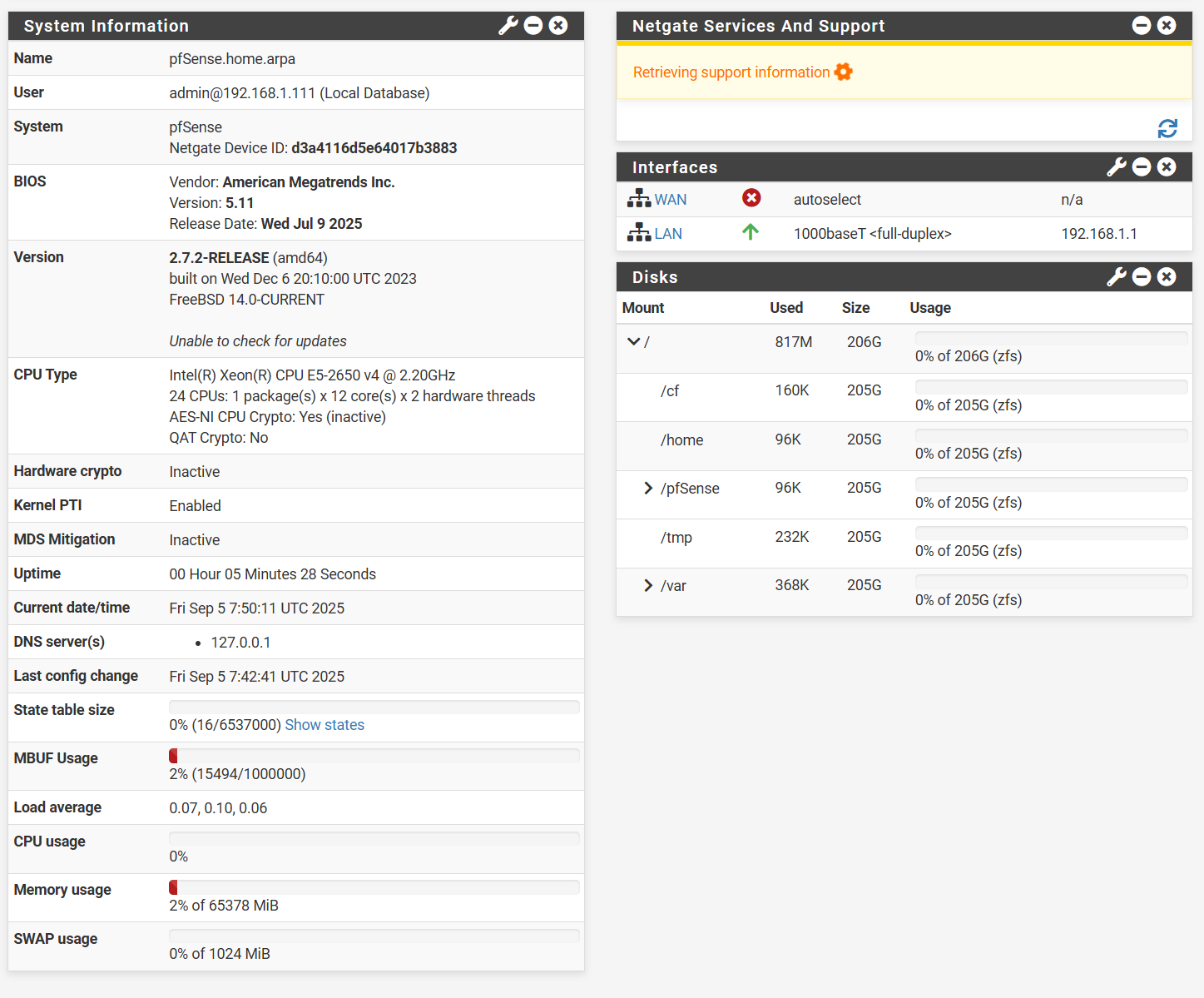Open the WAN interface link
The image size is (1204, 998).
(670, 200)
